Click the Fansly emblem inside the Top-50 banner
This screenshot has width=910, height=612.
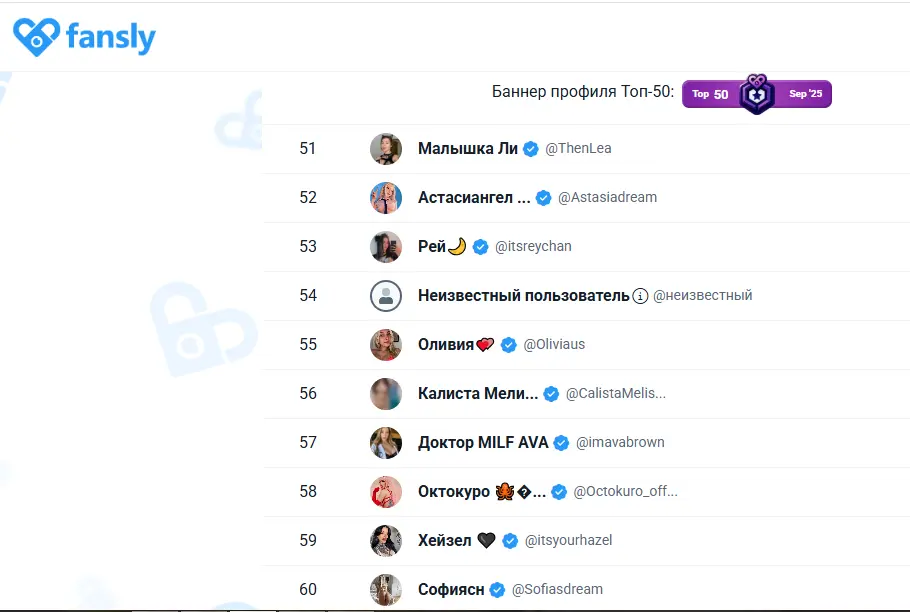[756, 95]
